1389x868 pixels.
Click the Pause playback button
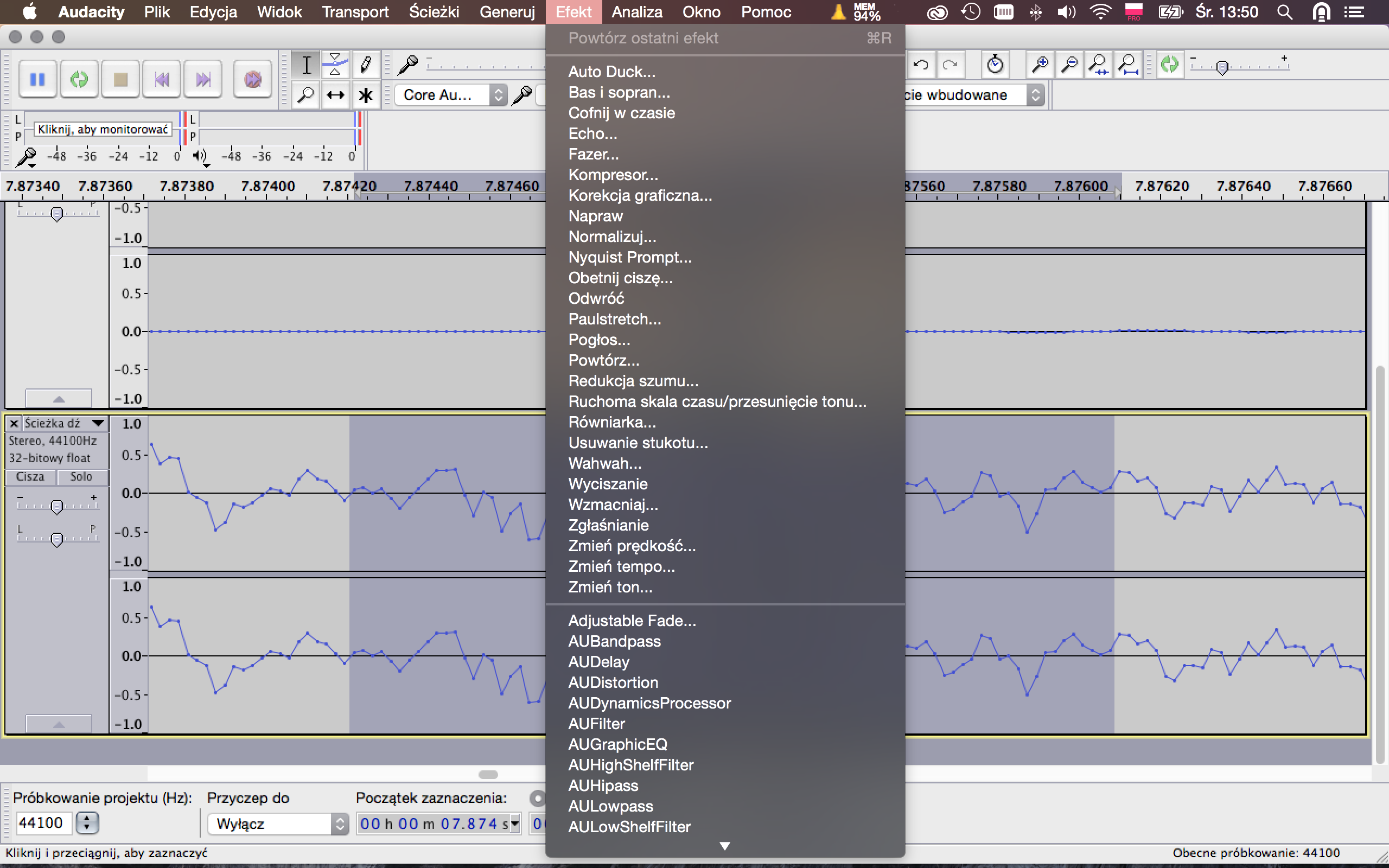coord(37,79)
